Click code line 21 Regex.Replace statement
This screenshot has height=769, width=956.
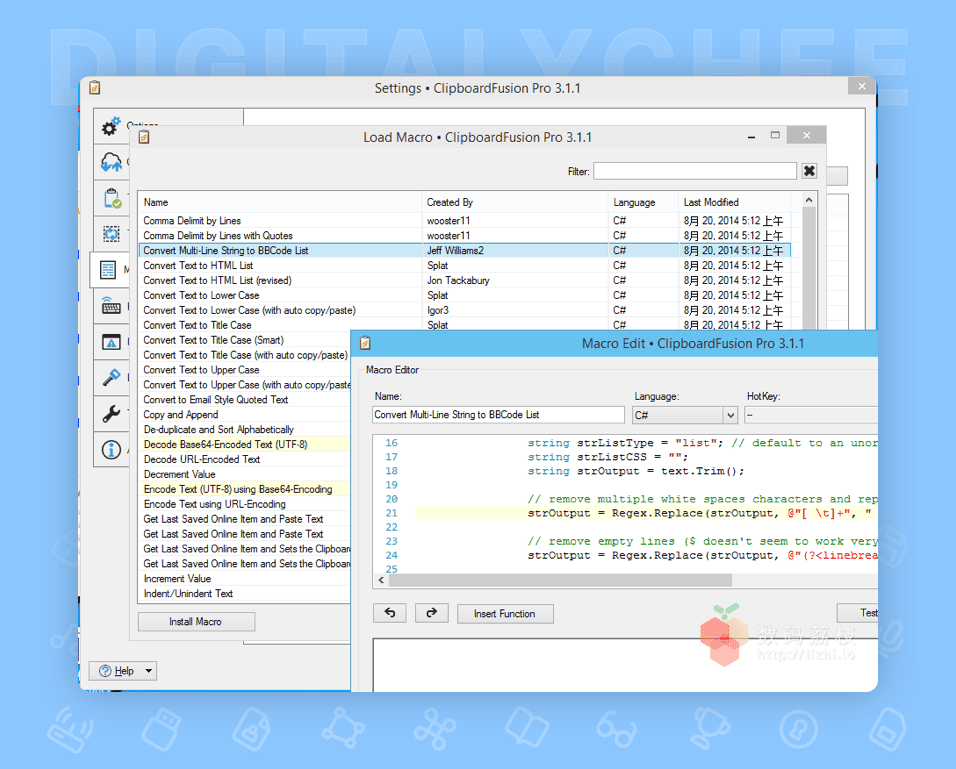coord(699,513)
